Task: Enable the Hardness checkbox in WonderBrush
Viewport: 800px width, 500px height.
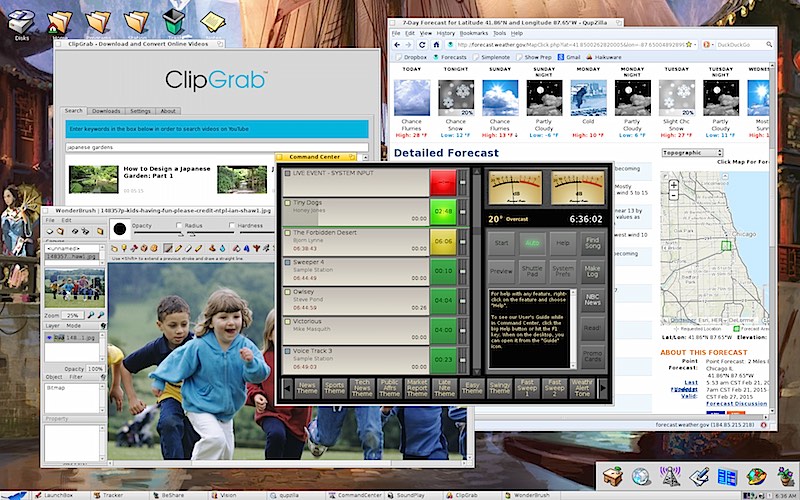Action: coord(232,226)
